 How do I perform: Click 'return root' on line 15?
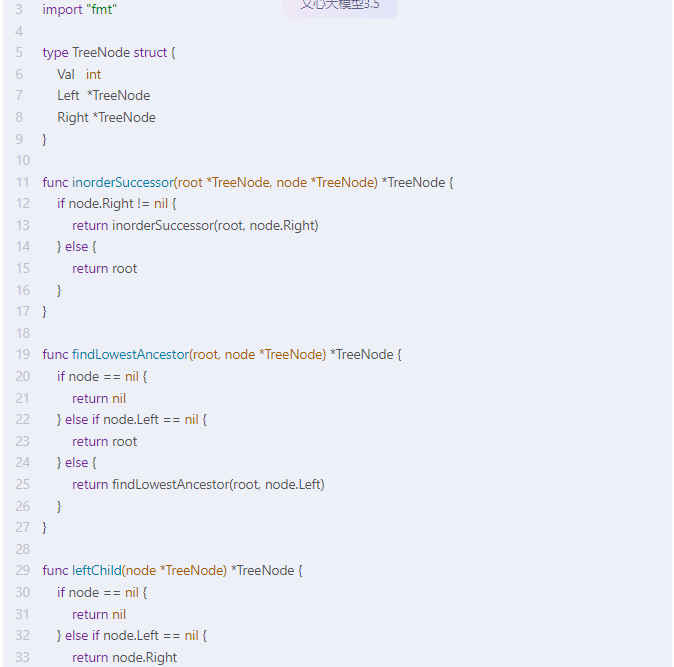click(x=104, y=269)
